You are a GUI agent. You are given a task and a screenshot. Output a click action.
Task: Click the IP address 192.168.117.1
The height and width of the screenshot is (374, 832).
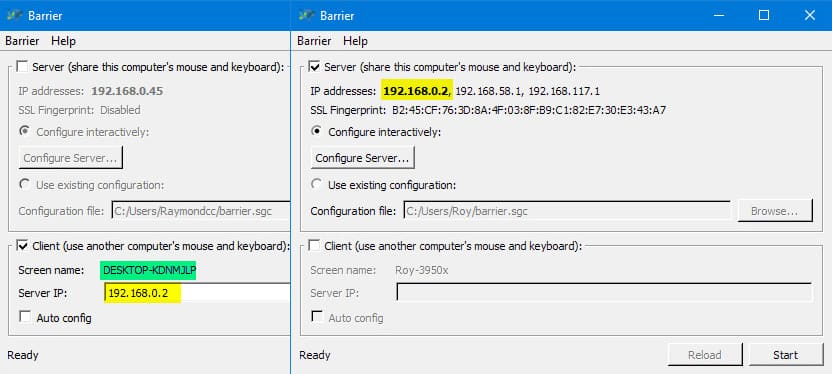[564, 91]
